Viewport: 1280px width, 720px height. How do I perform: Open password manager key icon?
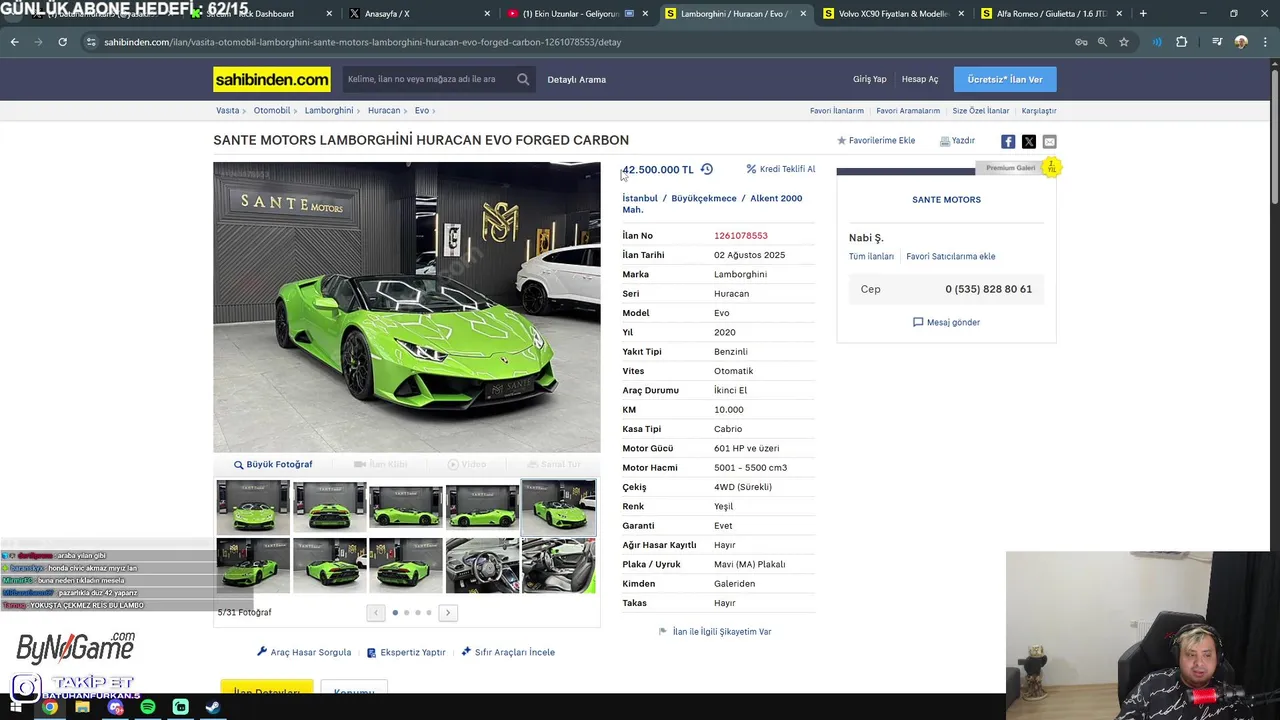(x=1081, y=42)
